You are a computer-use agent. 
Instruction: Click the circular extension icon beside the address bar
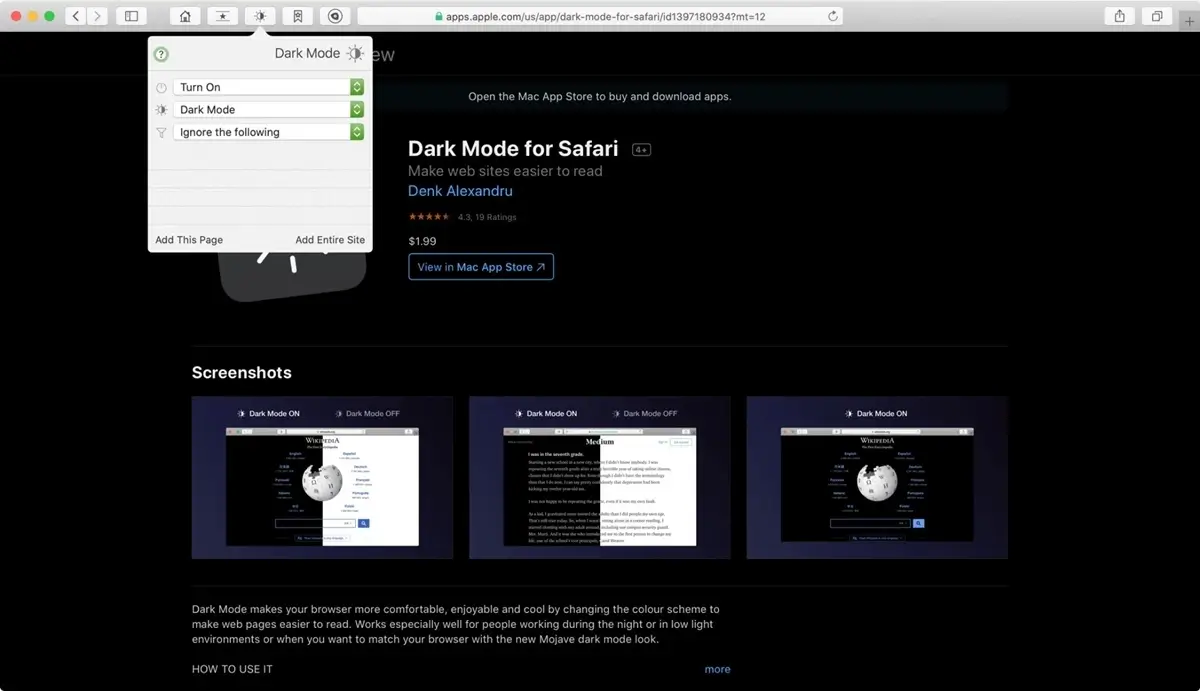tap(335, 16)
